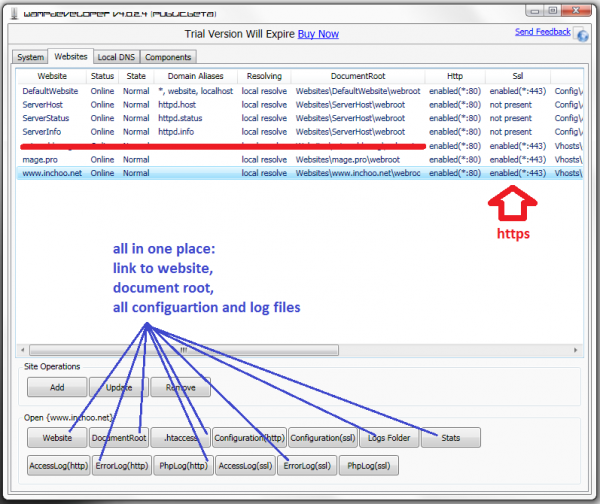Minimize the WampDeveloper window
The image size is (600, 504).
pyautogui.click(x=535, y=11)
